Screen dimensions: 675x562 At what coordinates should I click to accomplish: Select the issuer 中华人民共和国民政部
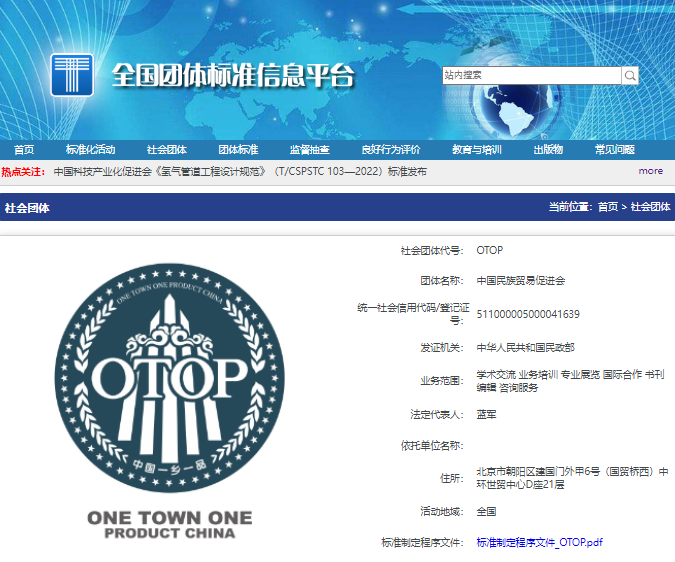point(525,347)
